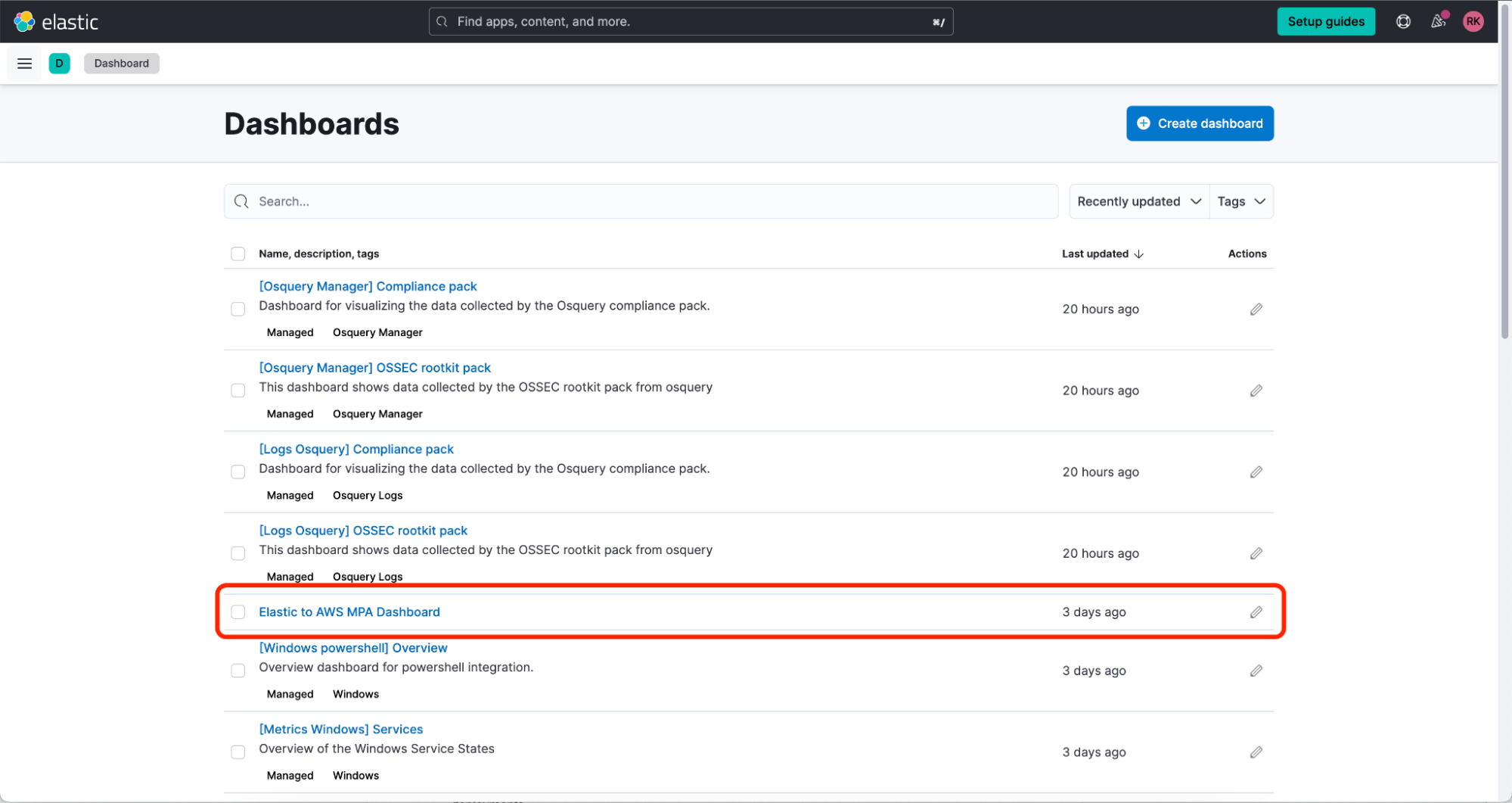
Task: Click the dashboards Search field
Action: click(x=641, y=201)
